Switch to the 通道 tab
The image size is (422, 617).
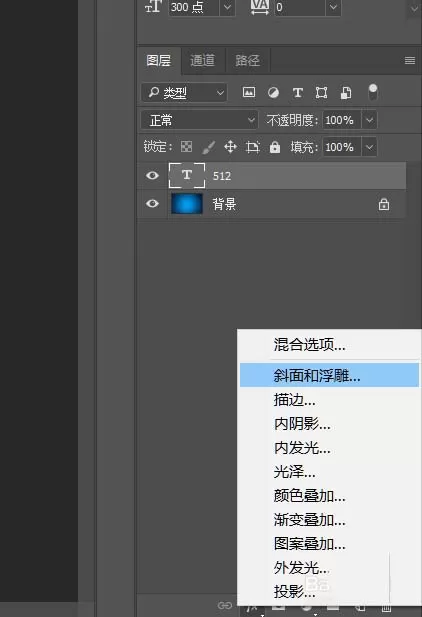point(203,61)
